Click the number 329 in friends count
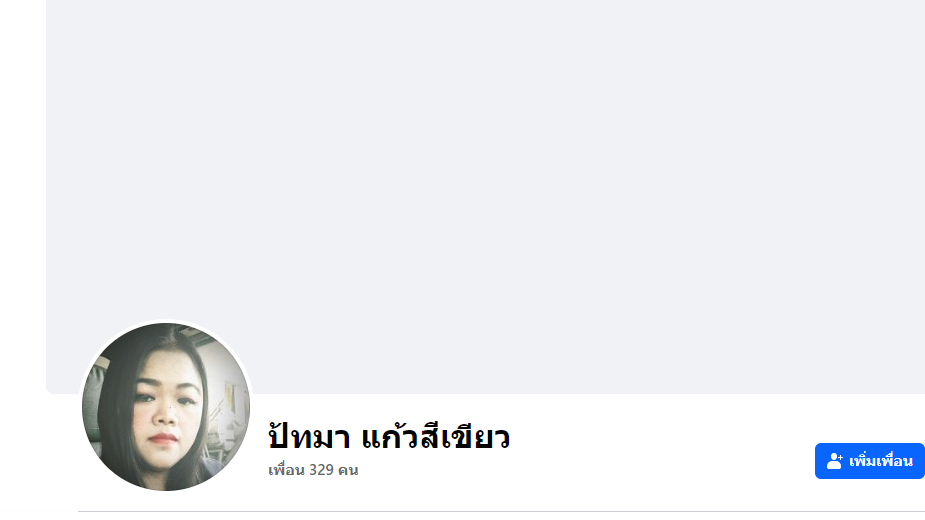 point(322,470)
